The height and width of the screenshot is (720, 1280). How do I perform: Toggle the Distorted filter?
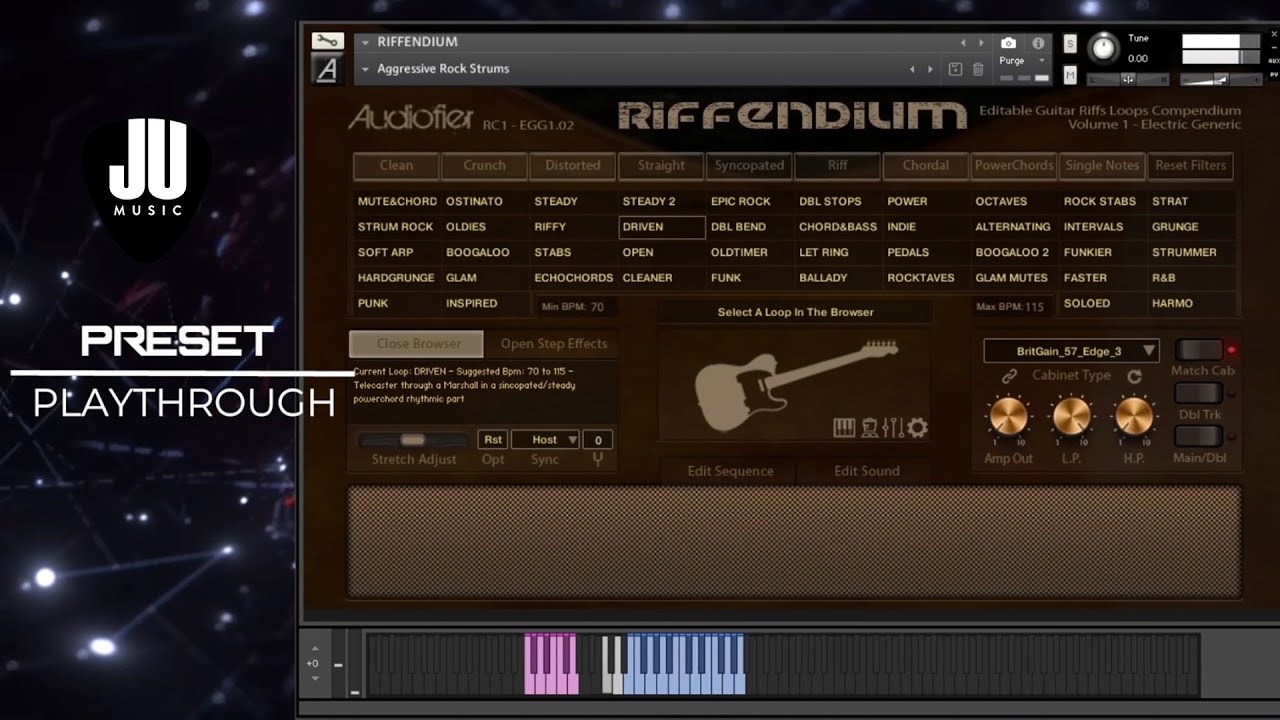pyautogui.click(x=573, y=165)
